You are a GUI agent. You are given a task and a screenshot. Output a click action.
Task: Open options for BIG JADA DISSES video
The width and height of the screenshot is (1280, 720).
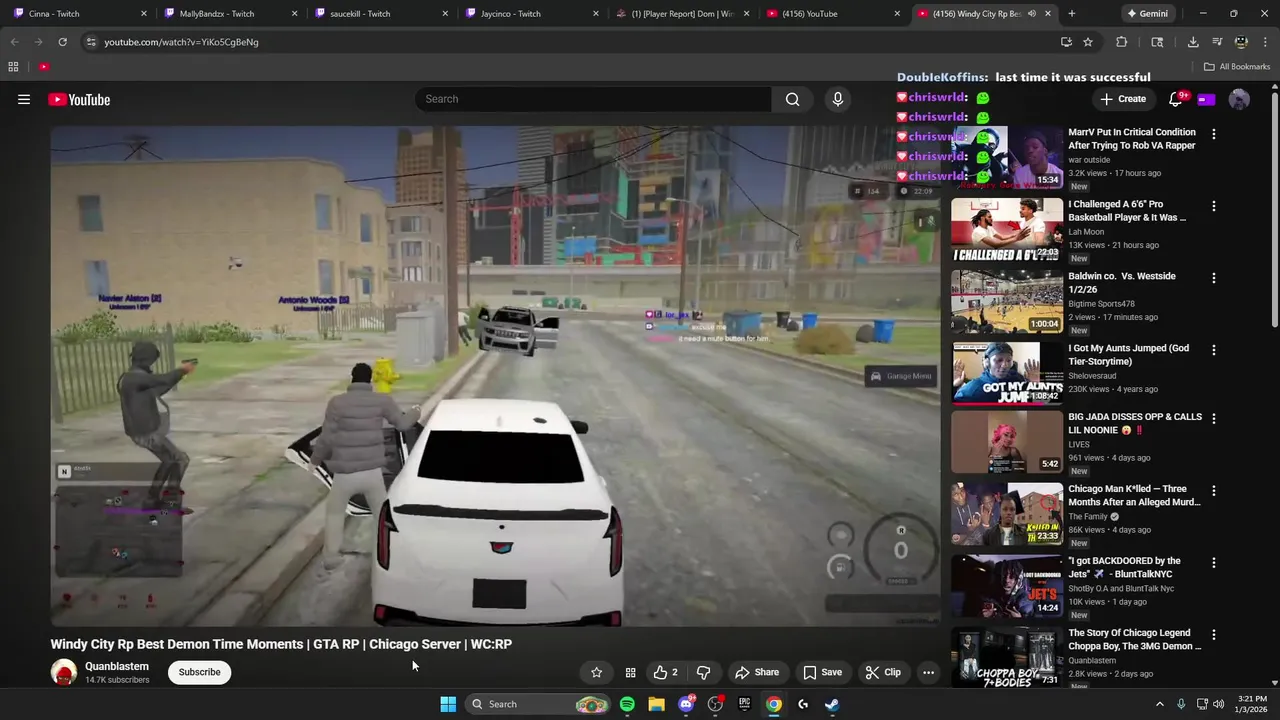pyautogui.click(x=1214, y=419)
